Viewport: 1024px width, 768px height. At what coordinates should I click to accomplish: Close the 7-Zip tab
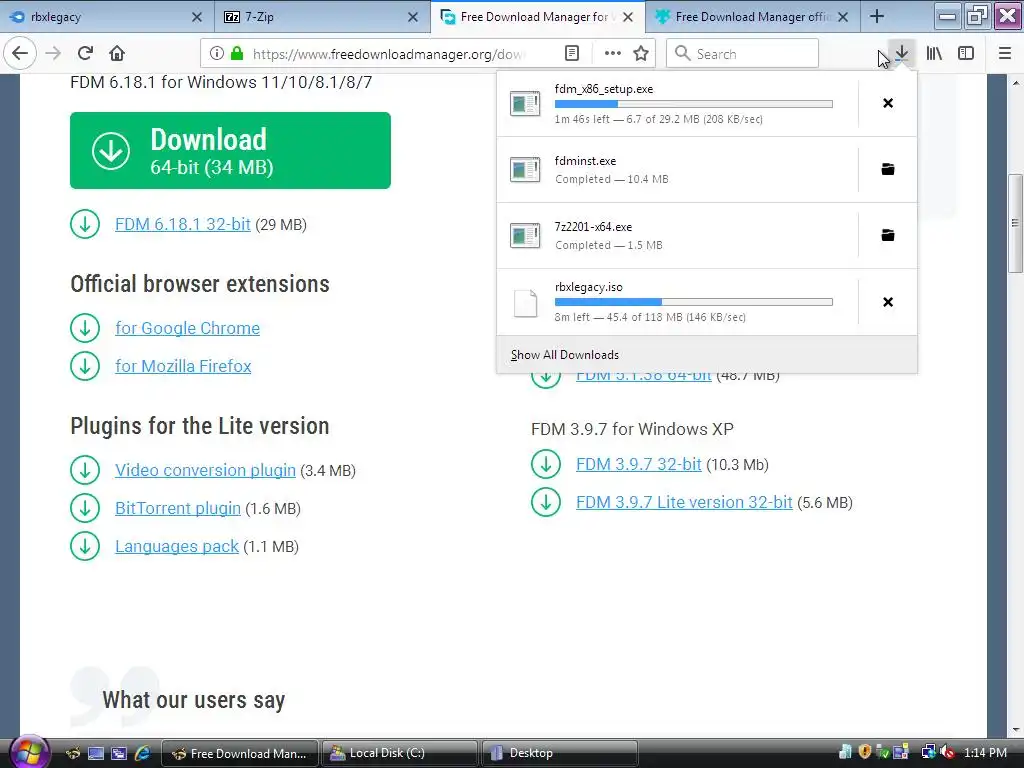click(x=413, y=17)
